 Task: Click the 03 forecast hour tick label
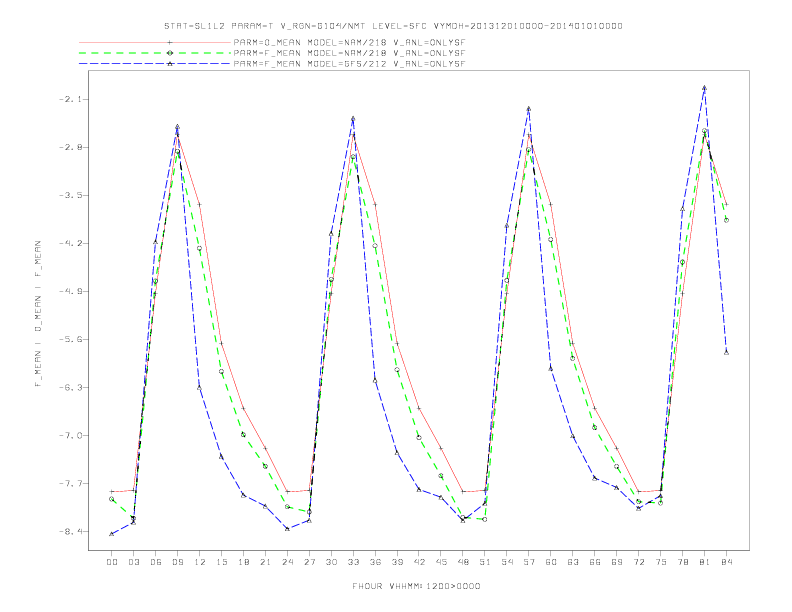[133, 562]
